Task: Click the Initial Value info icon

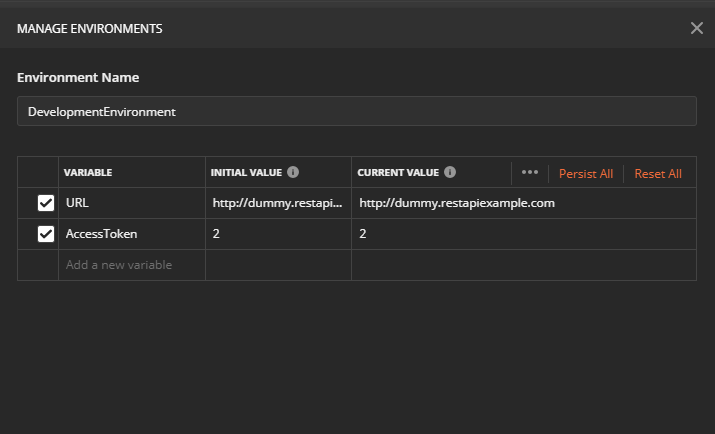Action: [293, 172]
